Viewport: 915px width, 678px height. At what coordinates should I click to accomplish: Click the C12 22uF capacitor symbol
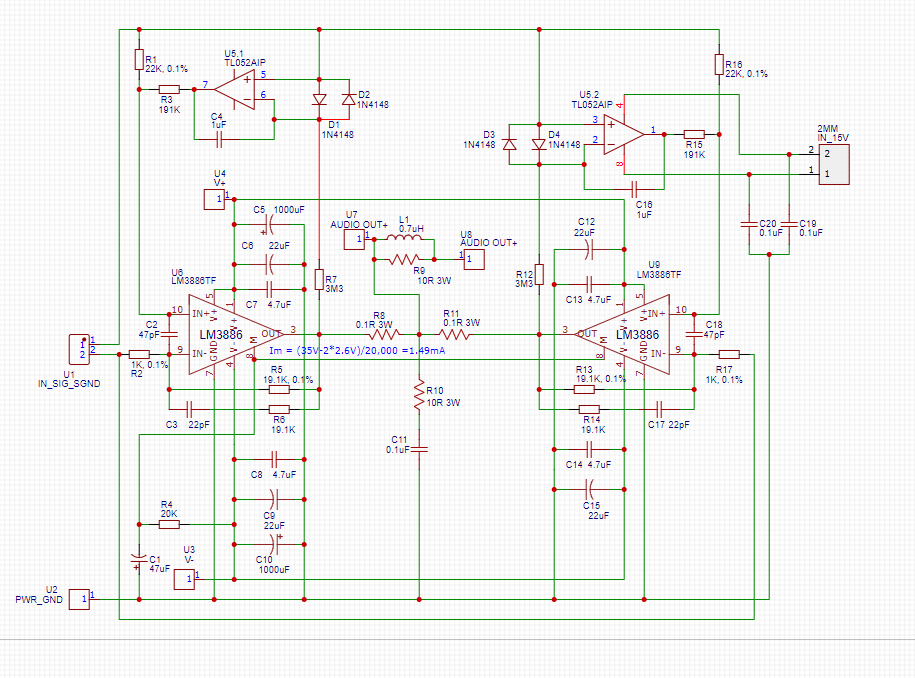(589, 249)
